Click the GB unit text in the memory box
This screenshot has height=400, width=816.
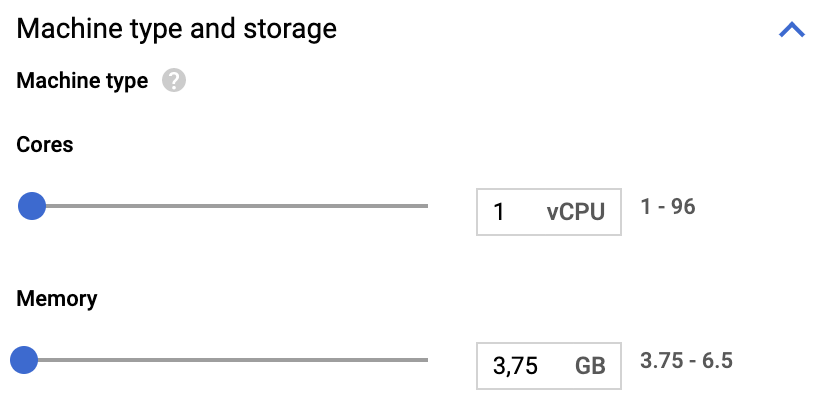590,366
